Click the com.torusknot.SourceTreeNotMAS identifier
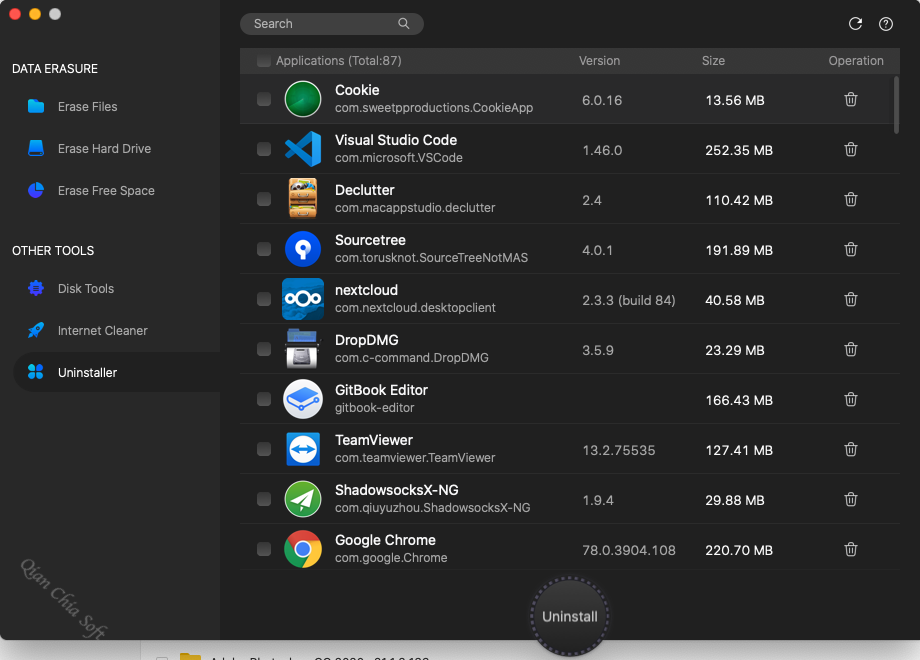 (431, 258)
